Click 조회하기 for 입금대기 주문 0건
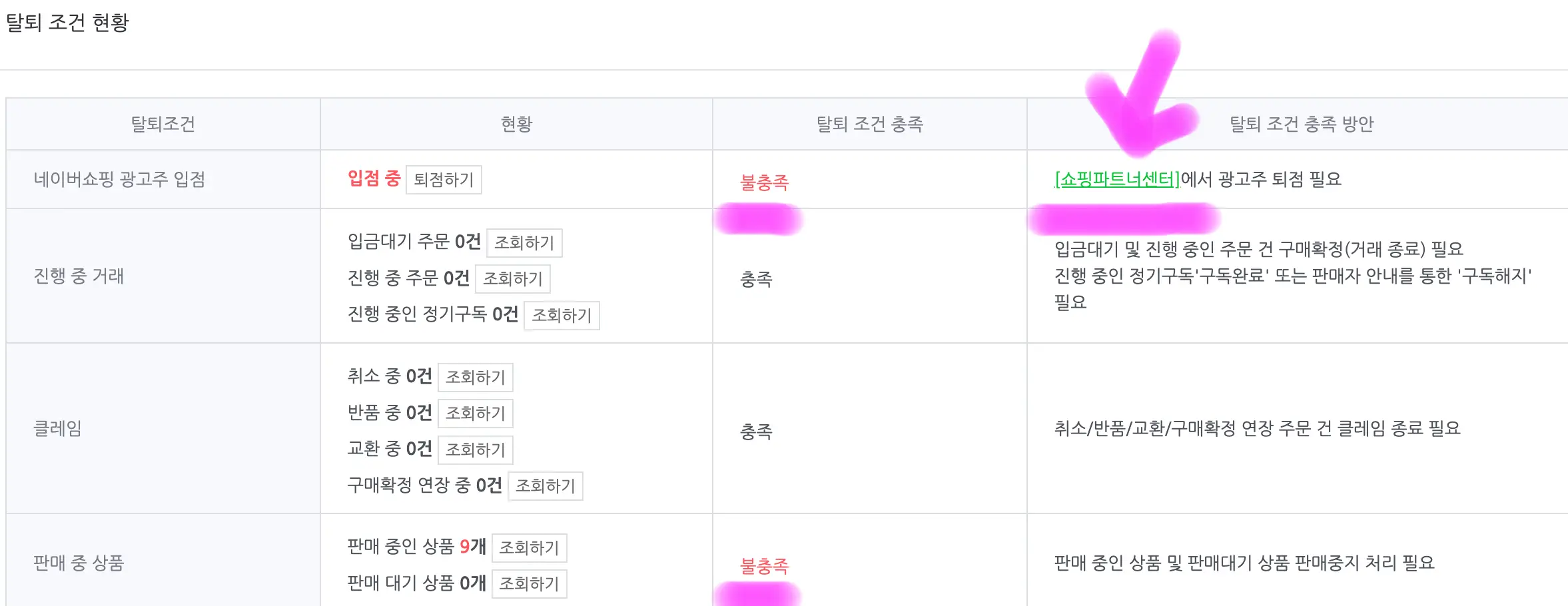This screenshot has height=606, width=1568. tap(526, 243)
